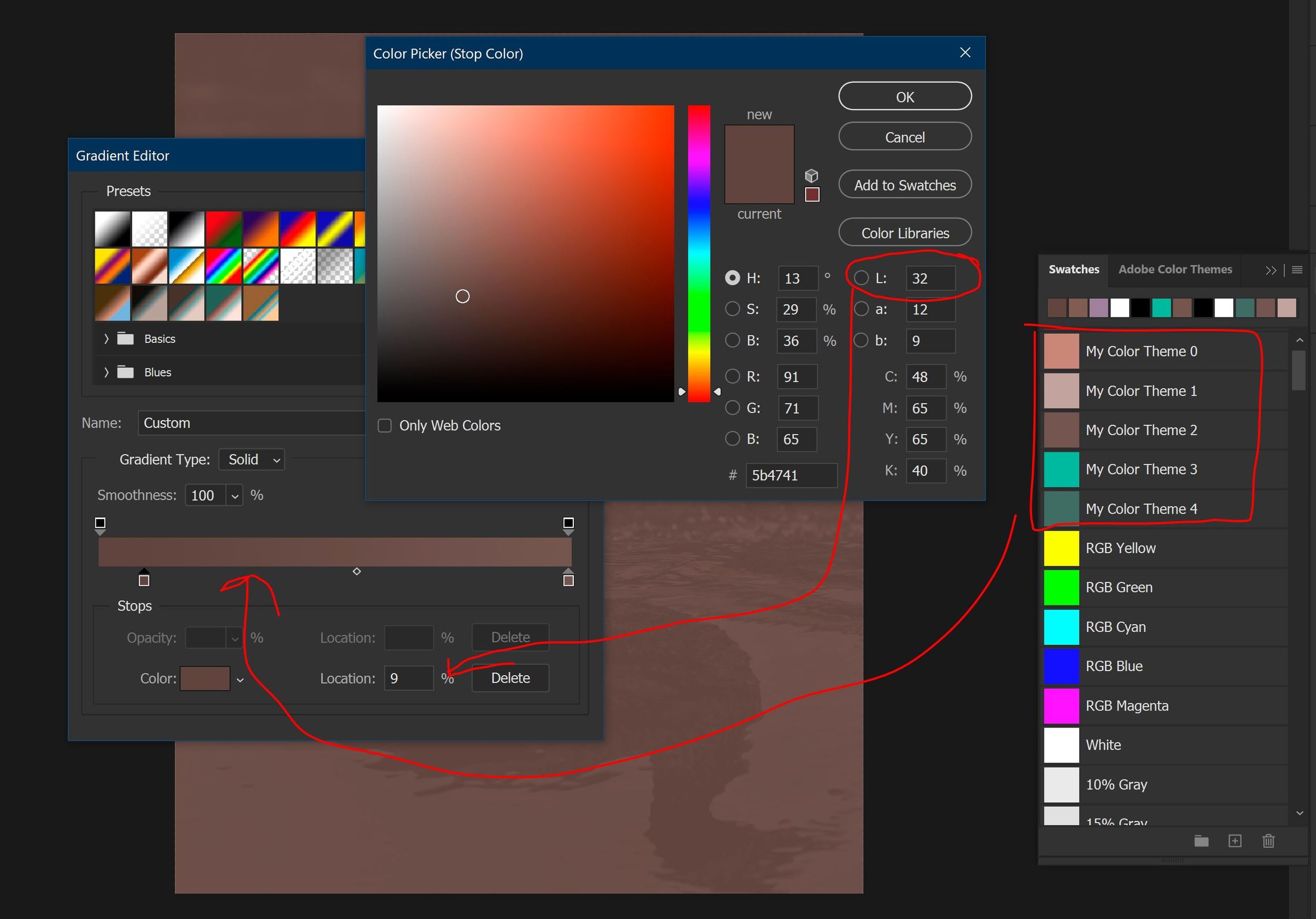1316x919 pixels.
Task: Create a new swatch group folder
Action: tap(1202, 841)
